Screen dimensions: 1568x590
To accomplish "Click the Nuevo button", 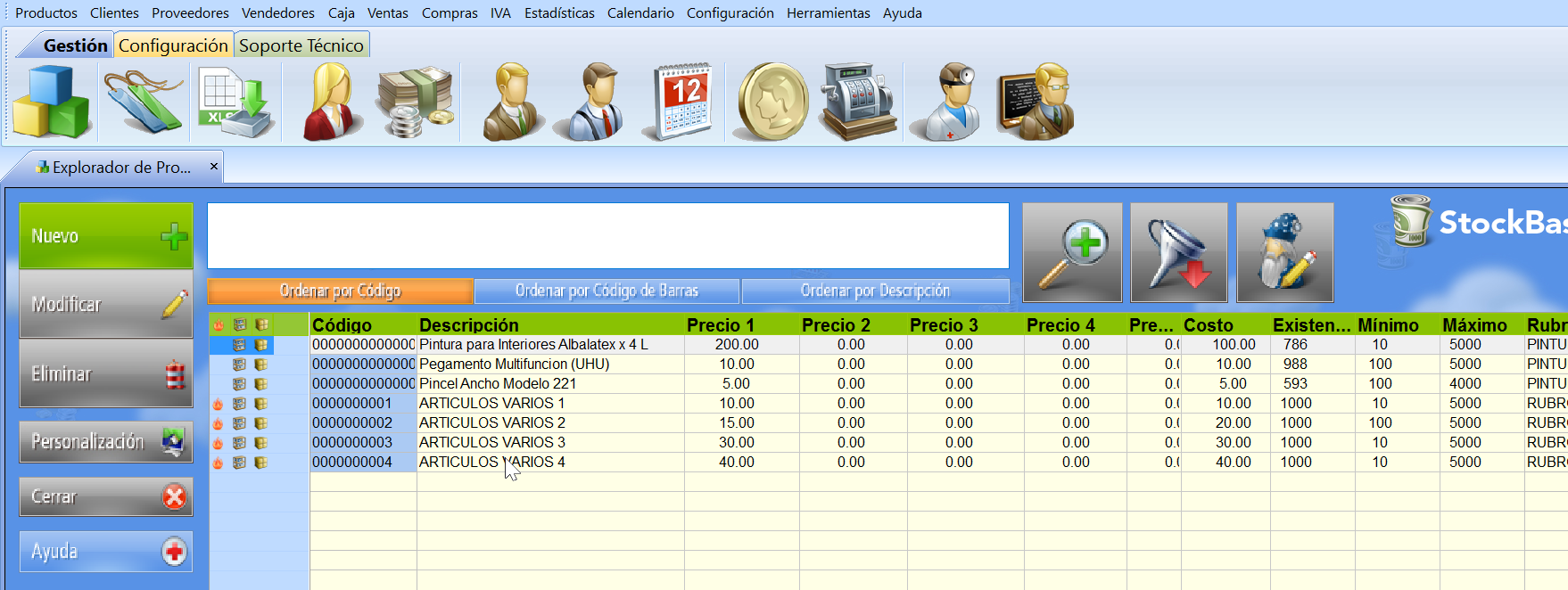I will (106, 236).
